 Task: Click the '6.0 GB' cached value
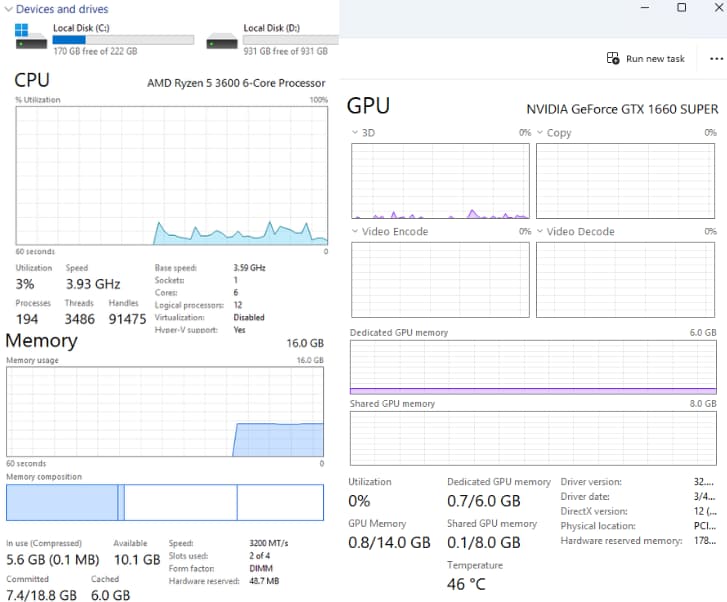click(110, 595)
